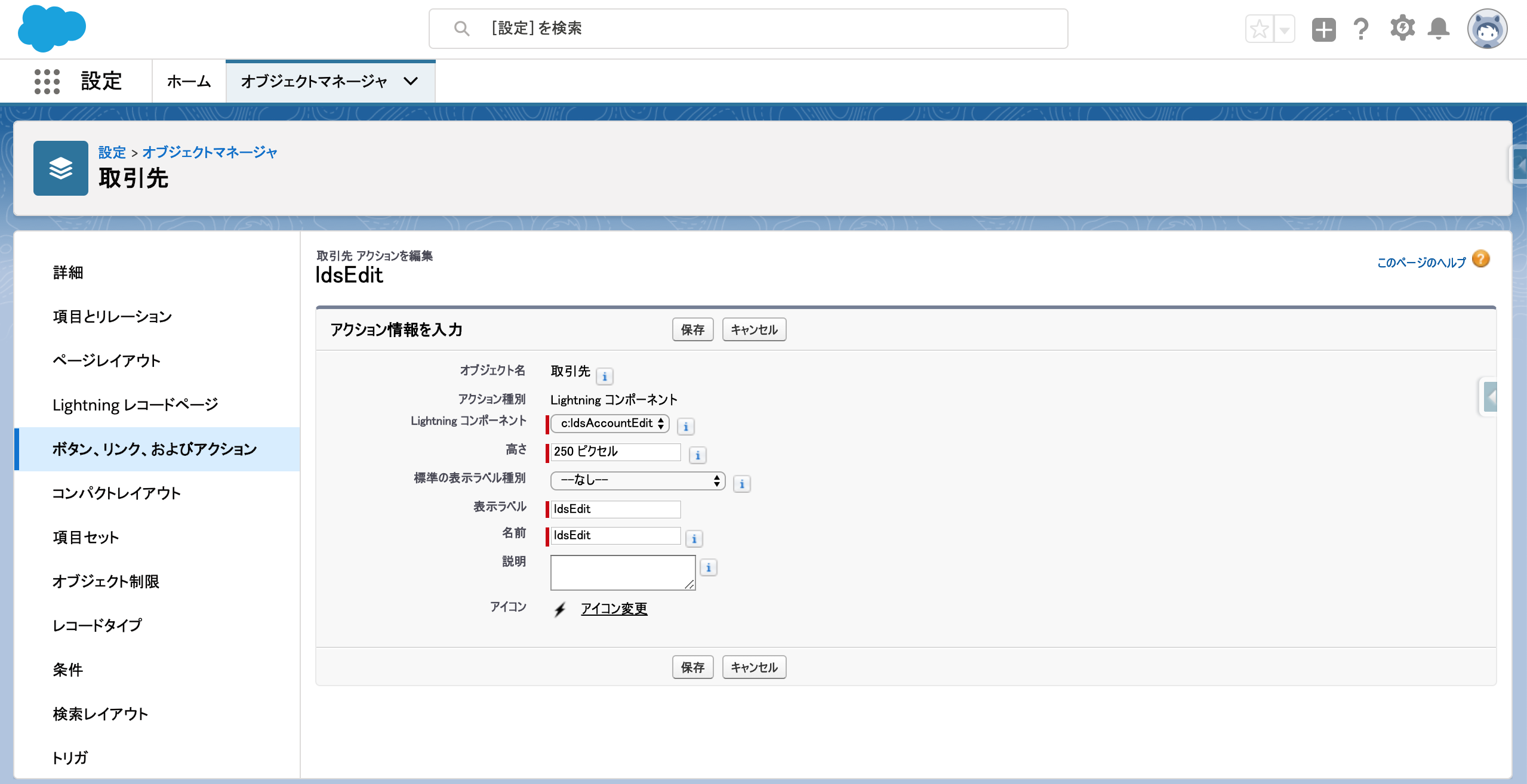Click the lightning bolt action icon

(560, 609)
